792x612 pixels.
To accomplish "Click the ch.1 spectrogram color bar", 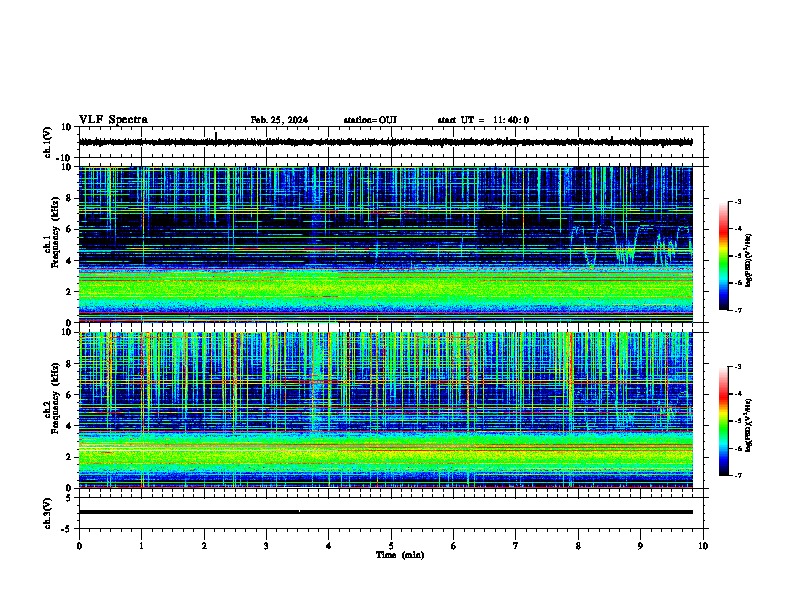I will pos(723,256).
